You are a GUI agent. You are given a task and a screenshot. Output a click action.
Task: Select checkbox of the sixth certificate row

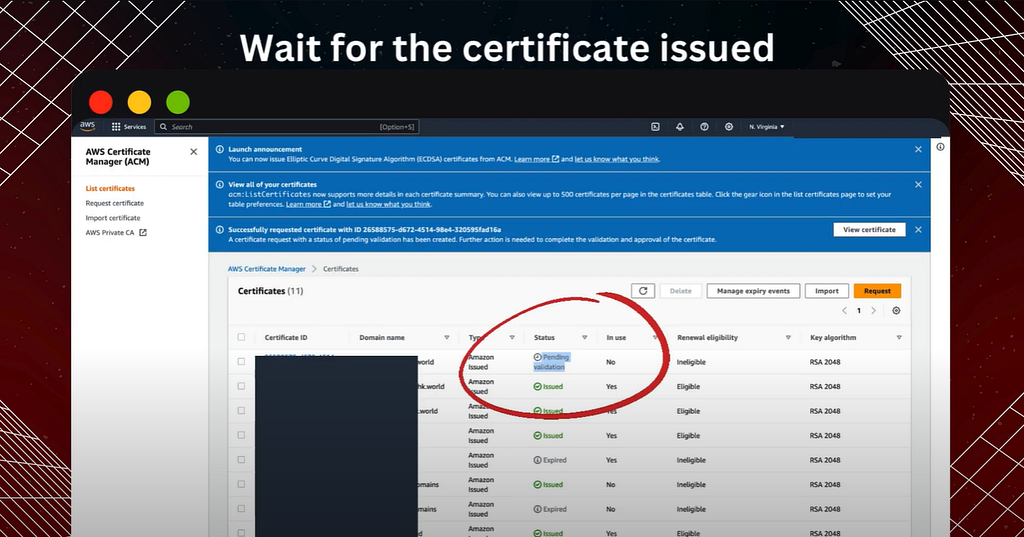(x=241, y=484)
